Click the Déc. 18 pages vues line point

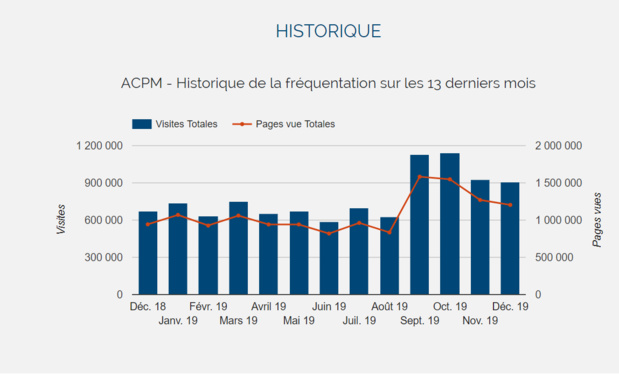pos(148,224)
